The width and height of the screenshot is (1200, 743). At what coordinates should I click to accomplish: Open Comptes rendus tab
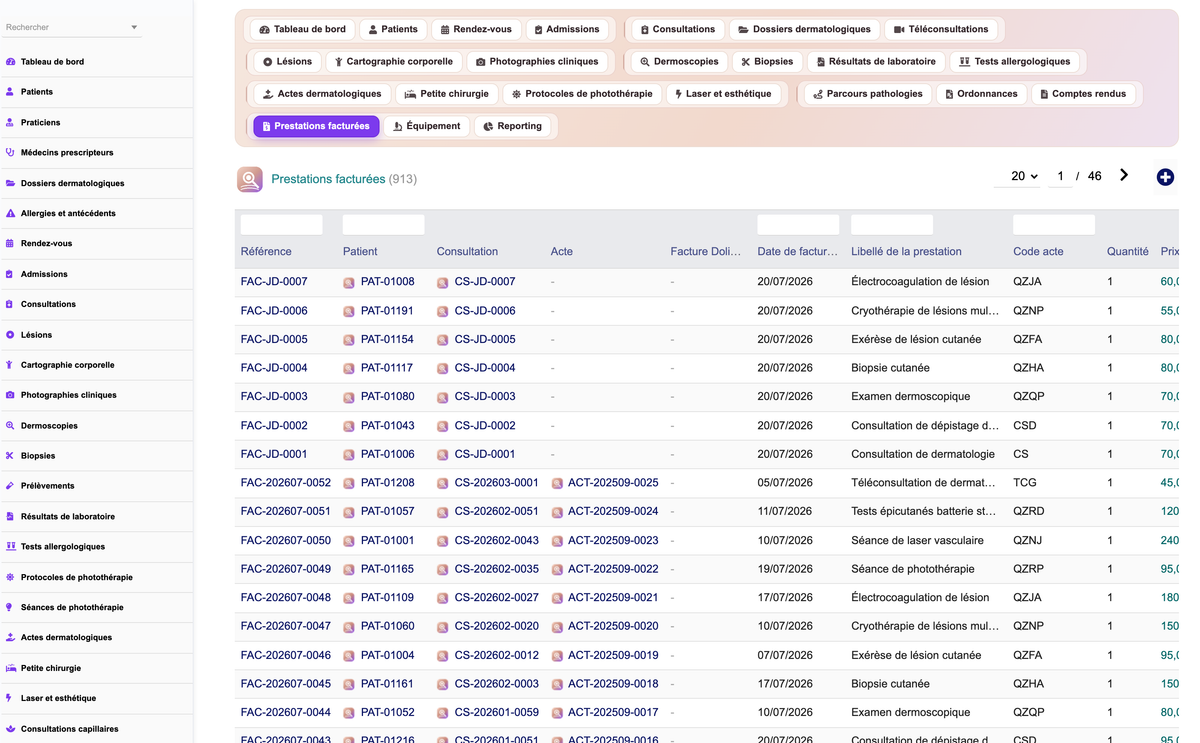(x=1083, y=94)
